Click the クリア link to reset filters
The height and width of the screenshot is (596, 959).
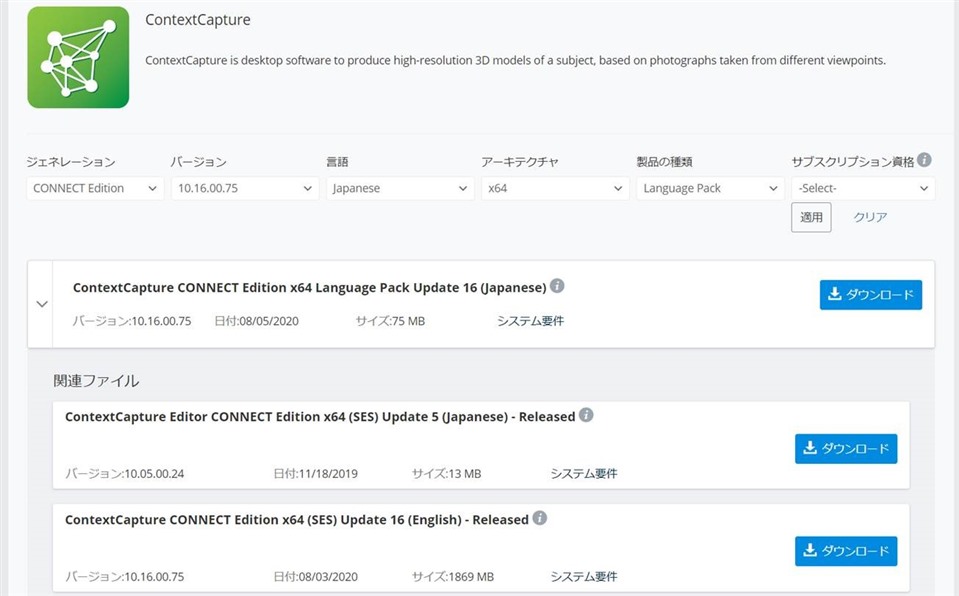[x=869, y=217]
